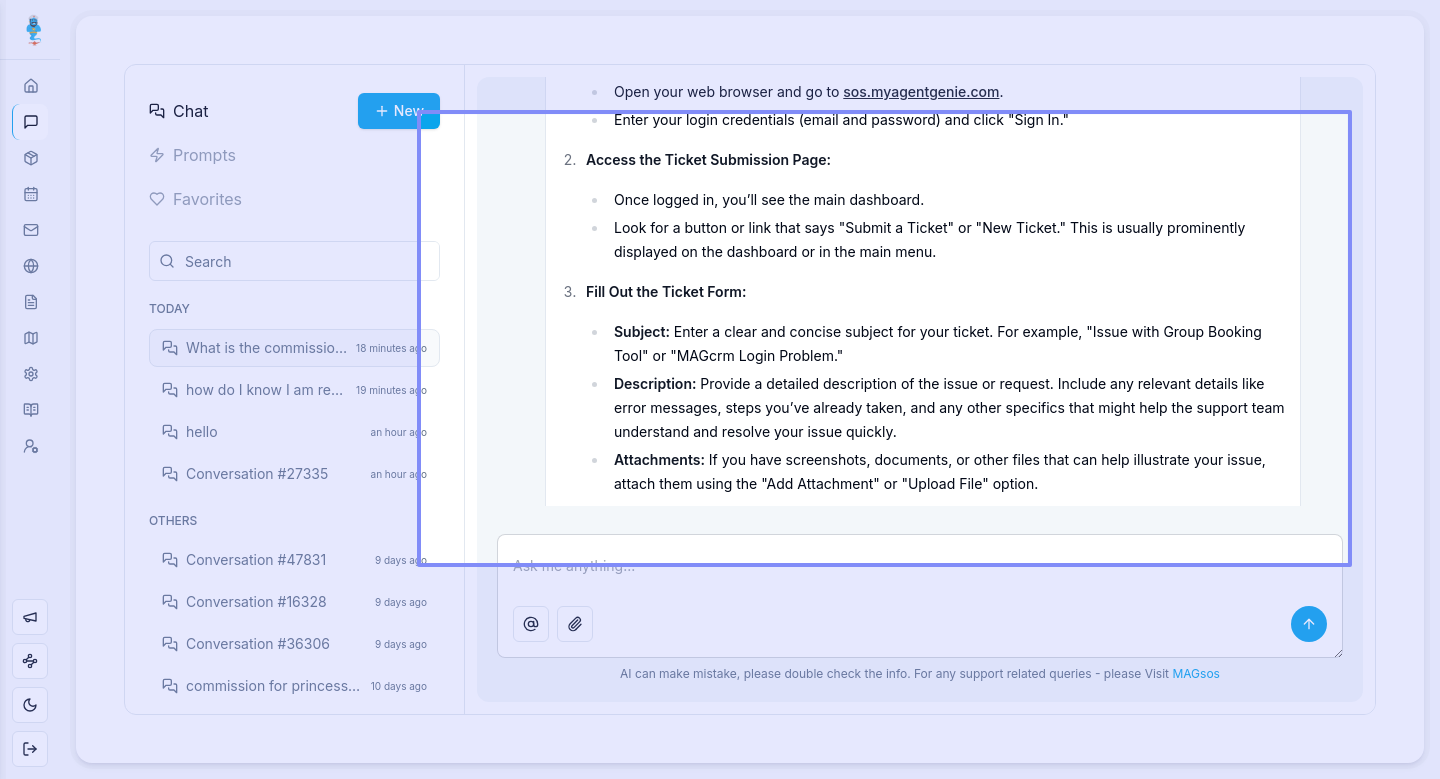Click the megaphone announcements icon
The image size is (1440, 779).
coord(30,618)
